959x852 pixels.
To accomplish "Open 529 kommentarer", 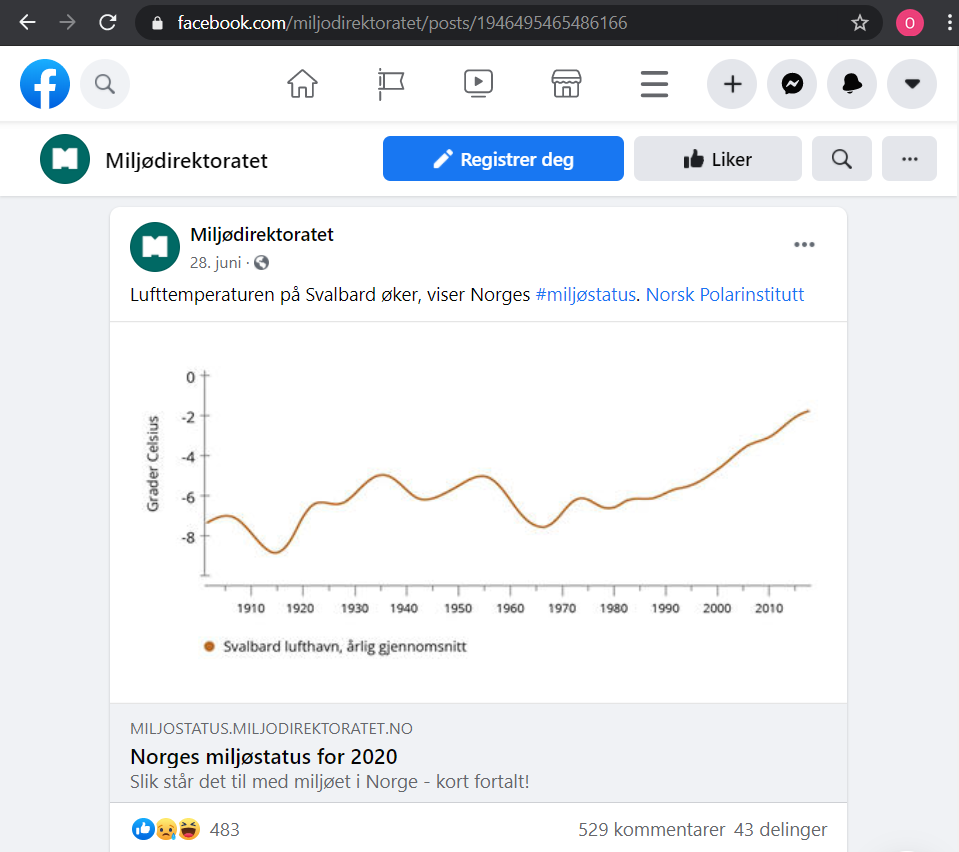I will (651, 830).
